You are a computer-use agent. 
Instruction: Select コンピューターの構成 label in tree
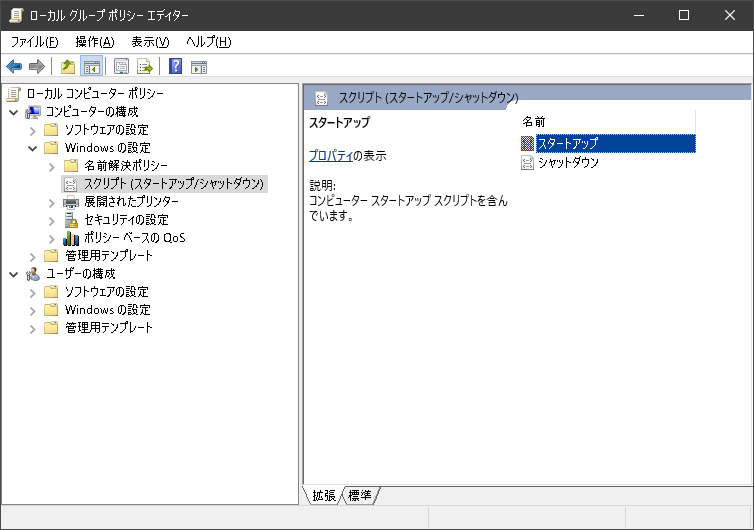(92, 112)
